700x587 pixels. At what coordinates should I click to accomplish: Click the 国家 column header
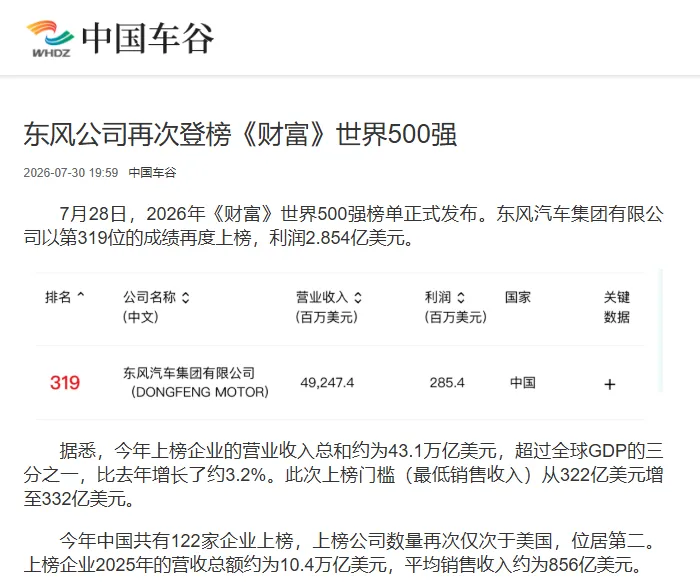click(517, 297)
